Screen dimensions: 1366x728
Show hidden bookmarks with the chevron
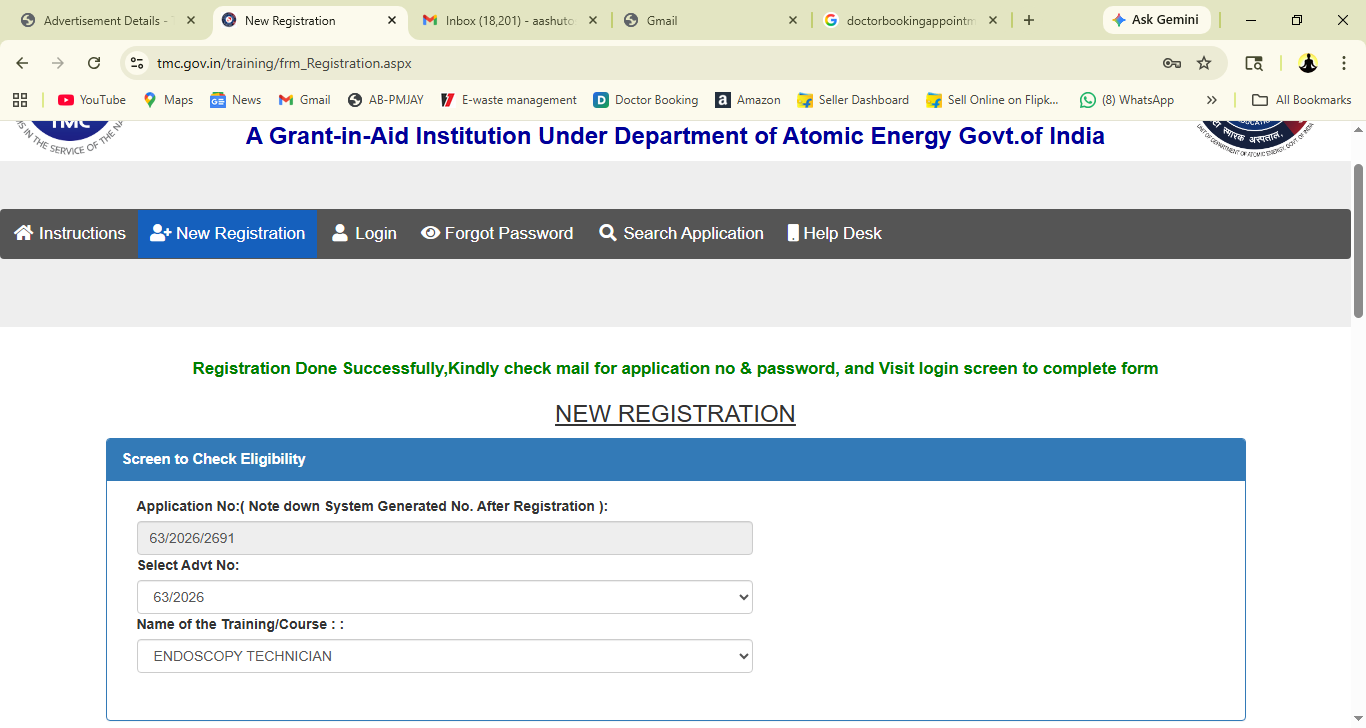(1212, 100)
